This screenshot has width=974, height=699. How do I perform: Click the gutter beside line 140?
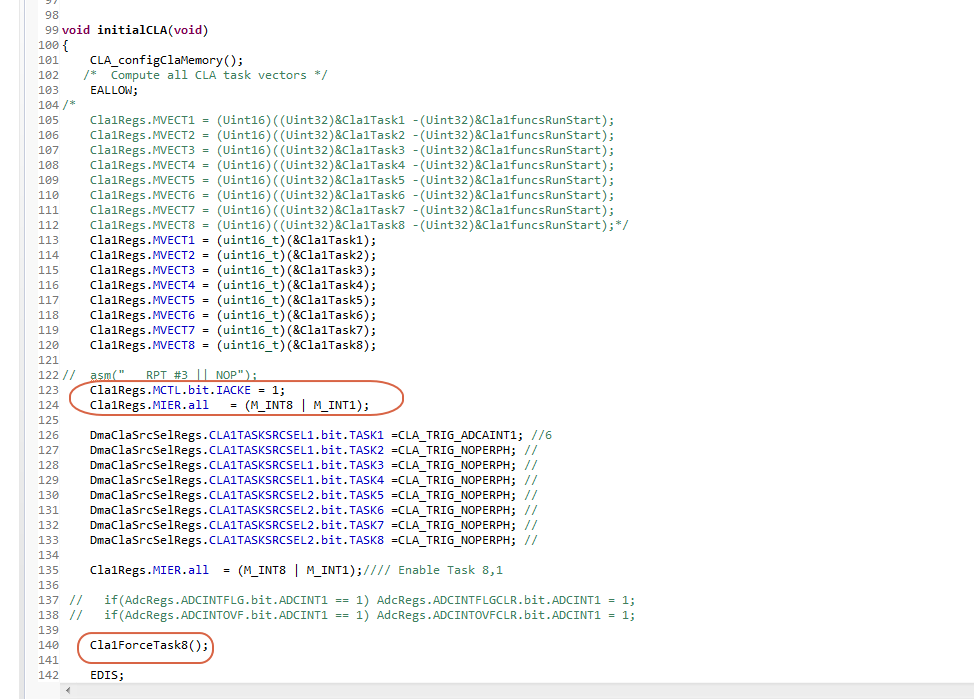tap(46, 646)
